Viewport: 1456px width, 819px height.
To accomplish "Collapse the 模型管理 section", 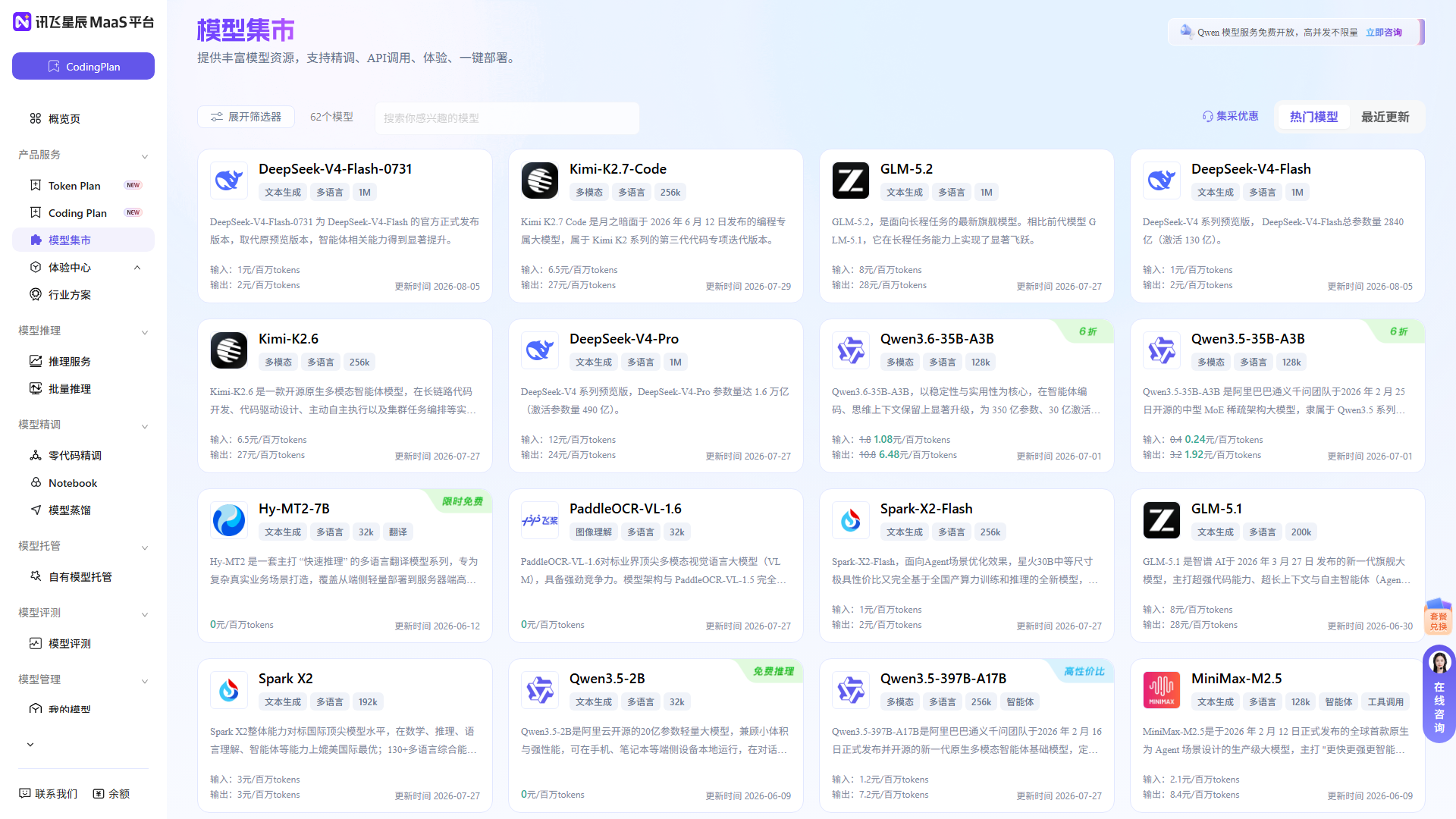I will [x=145, y=680].
